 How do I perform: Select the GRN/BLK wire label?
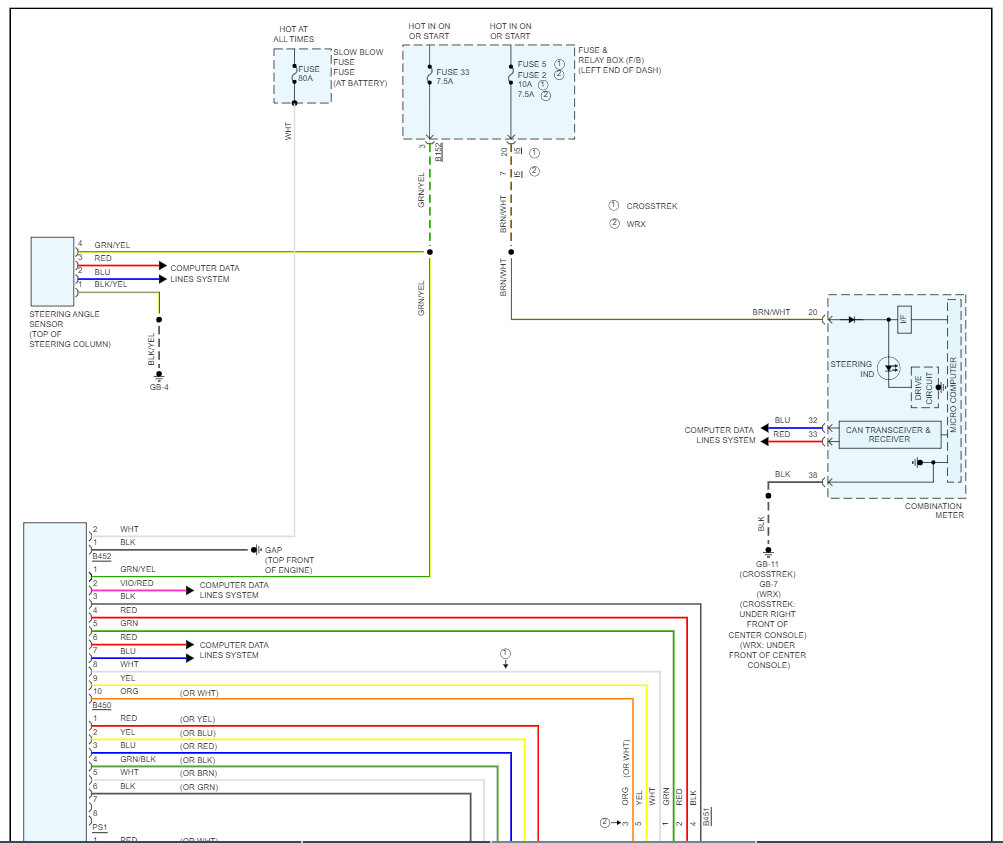click(138, 759)
